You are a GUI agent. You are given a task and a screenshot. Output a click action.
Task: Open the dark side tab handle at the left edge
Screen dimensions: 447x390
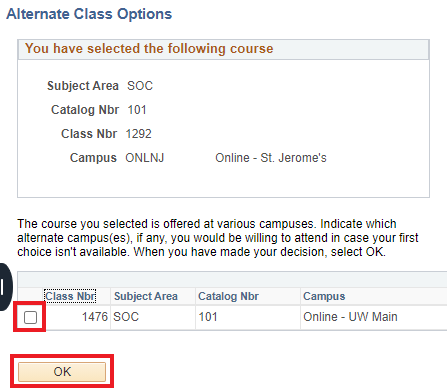5,287
